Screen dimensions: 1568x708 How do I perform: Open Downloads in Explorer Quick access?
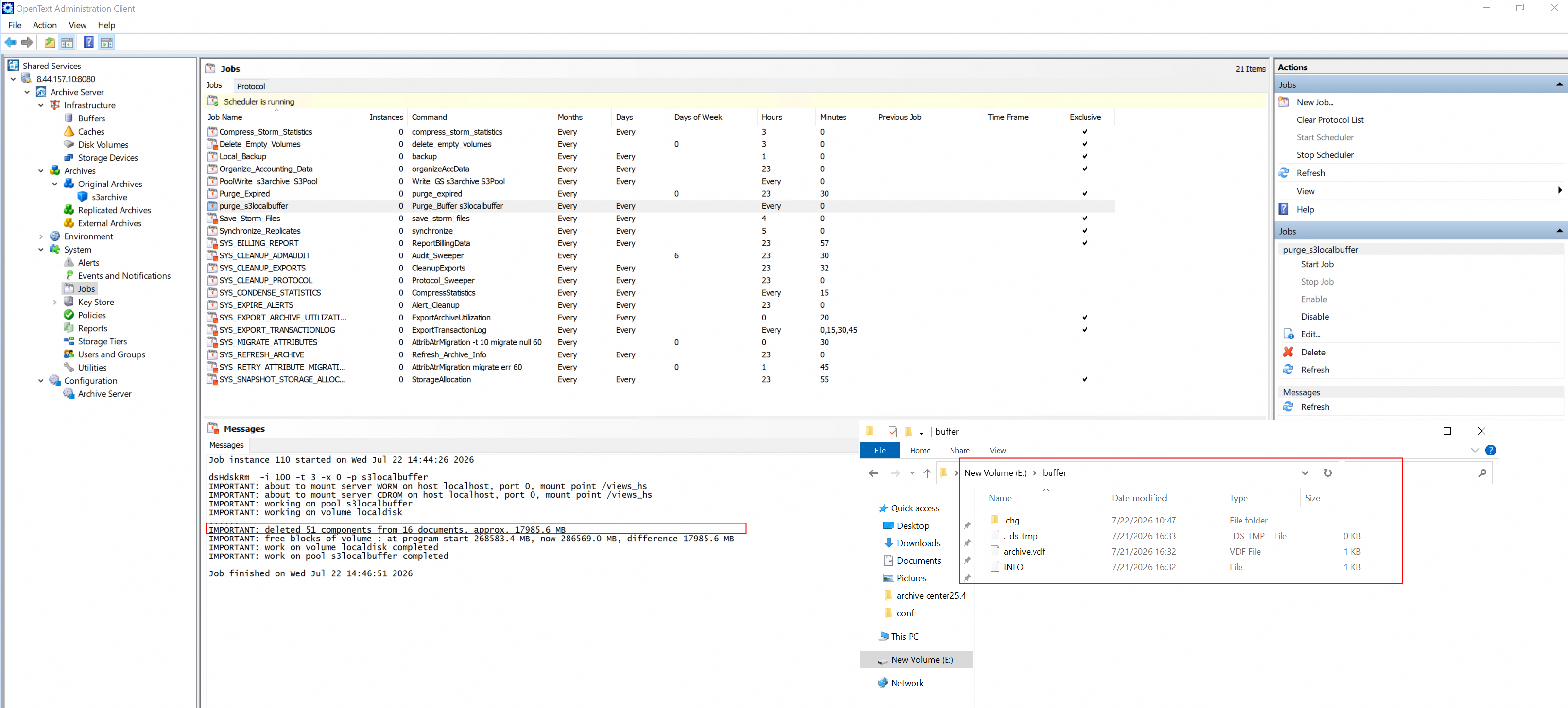[918, 543]
